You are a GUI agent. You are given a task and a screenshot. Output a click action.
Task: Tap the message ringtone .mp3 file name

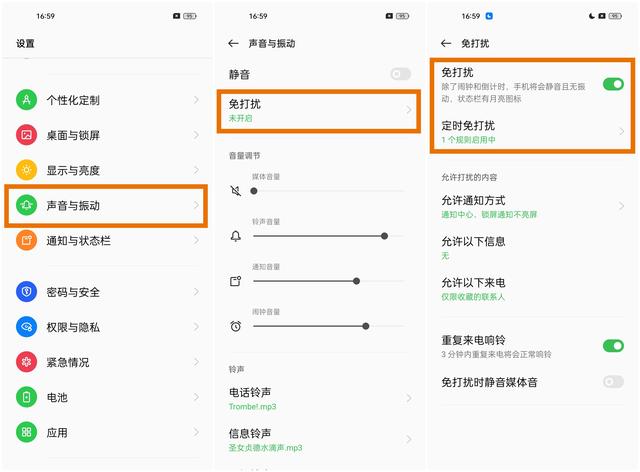pyautogui.click(x=265, y=448)
